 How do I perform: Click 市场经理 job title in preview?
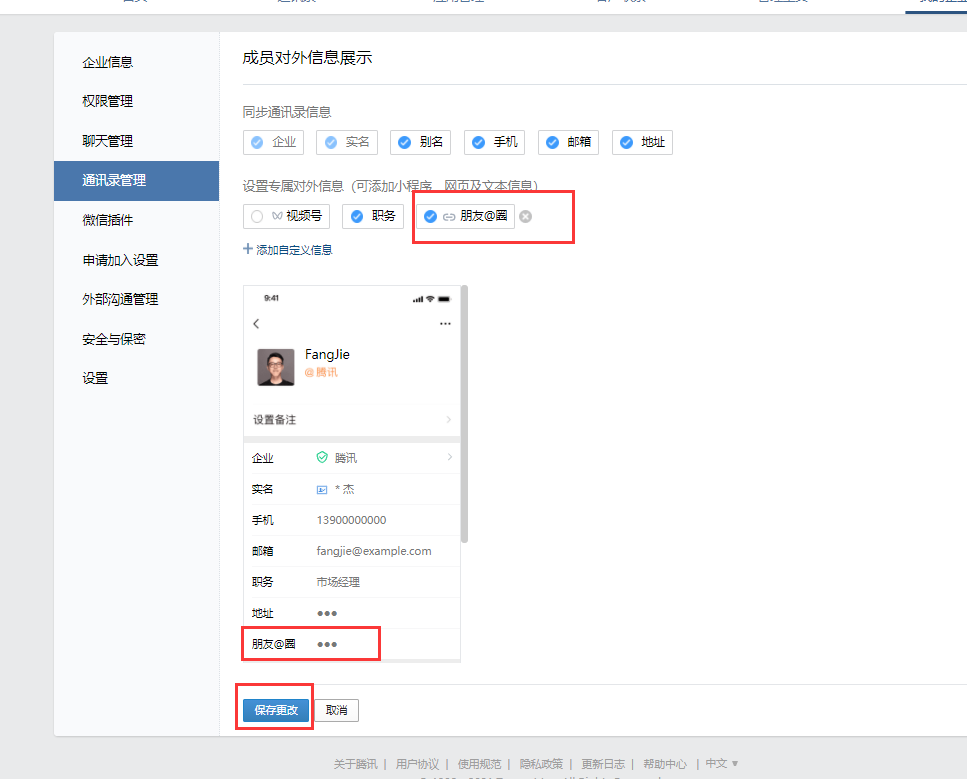[338, 582]
